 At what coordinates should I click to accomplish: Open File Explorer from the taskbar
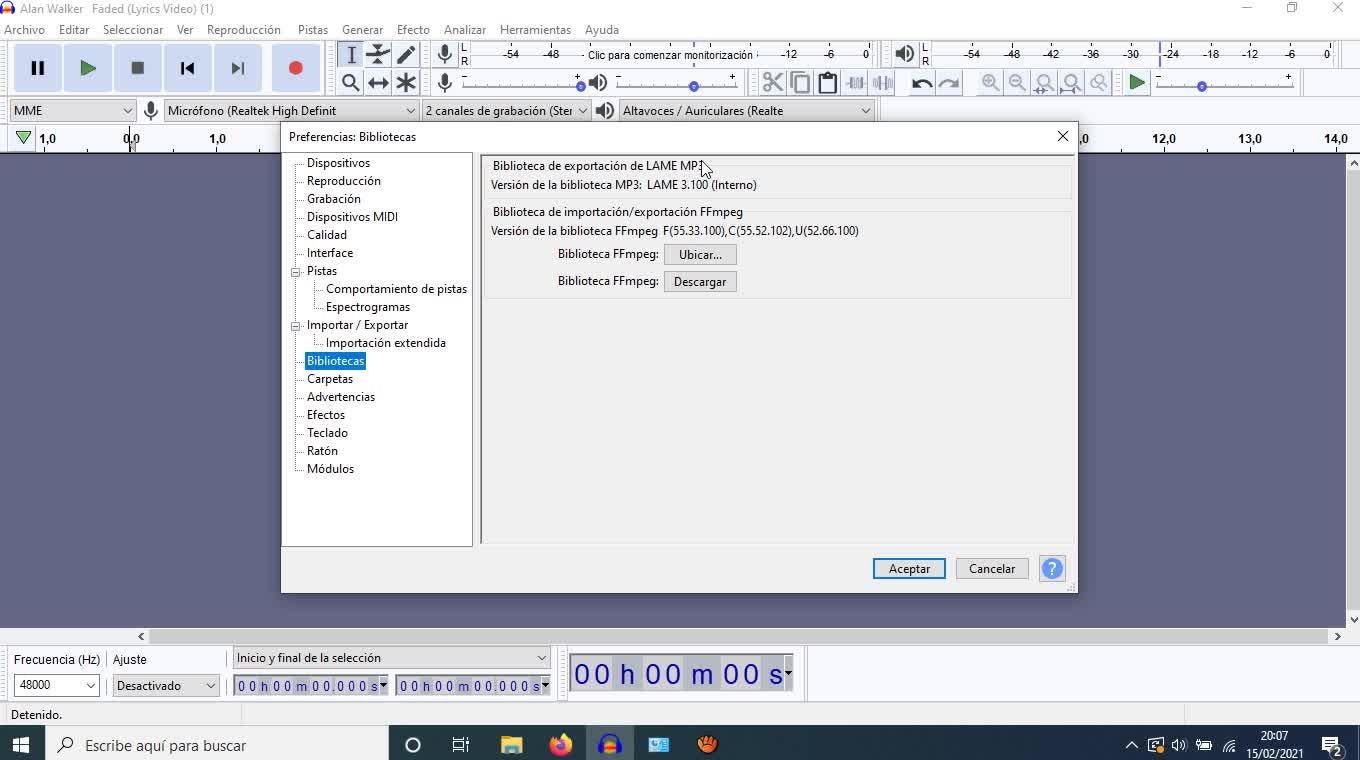pos(512,745)
